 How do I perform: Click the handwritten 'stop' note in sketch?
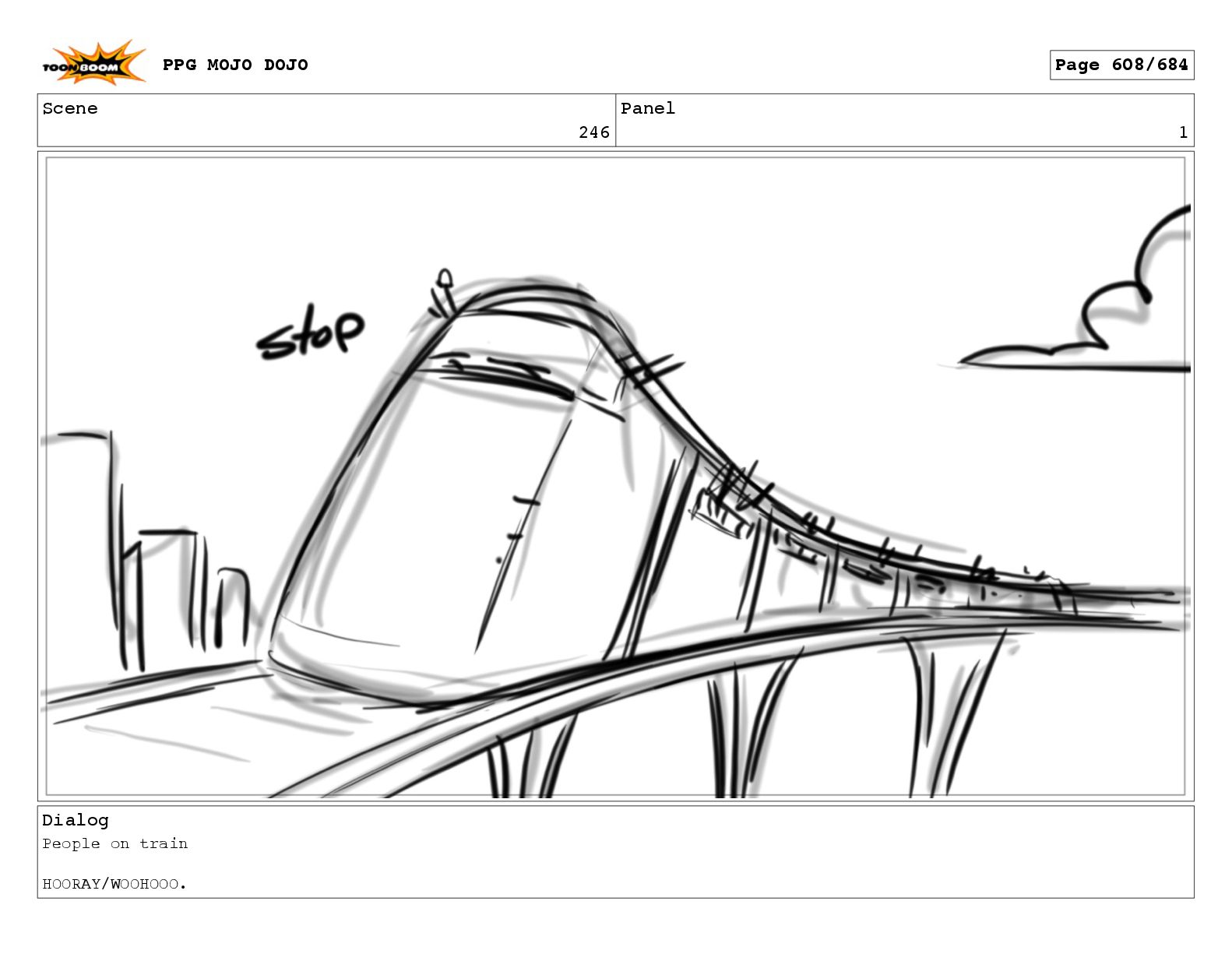[310, 333]
